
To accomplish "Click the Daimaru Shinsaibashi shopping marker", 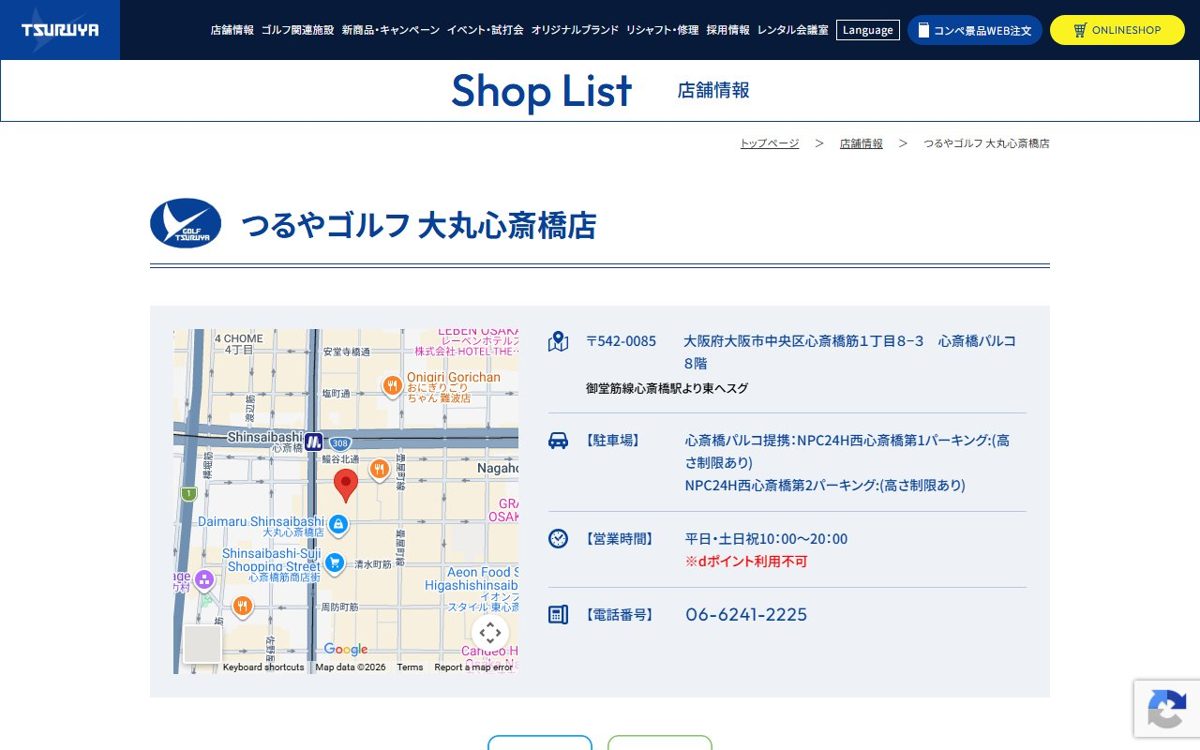I will (338, 524).
